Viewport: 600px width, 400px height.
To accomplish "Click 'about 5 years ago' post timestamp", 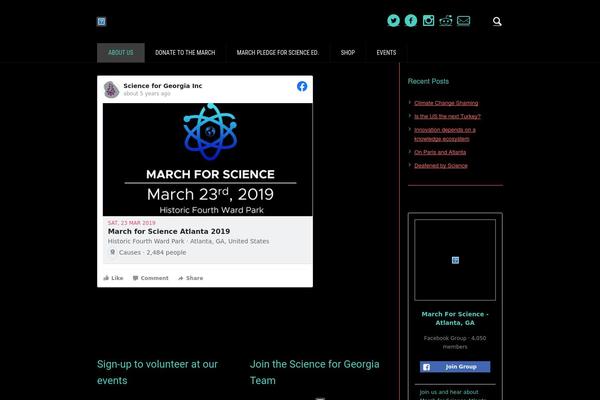I will (x=147, y=94).
